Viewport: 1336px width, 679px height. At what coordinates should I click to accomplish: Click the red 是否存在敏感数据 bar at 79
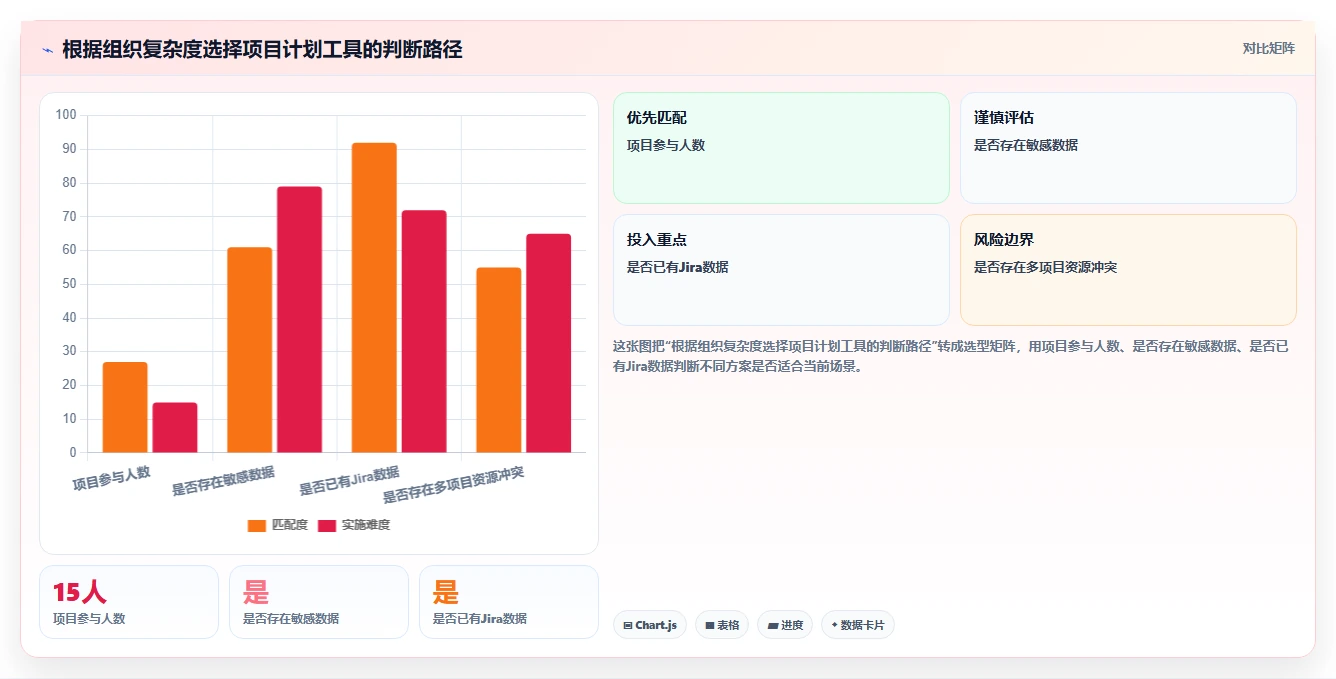[299, 320]
